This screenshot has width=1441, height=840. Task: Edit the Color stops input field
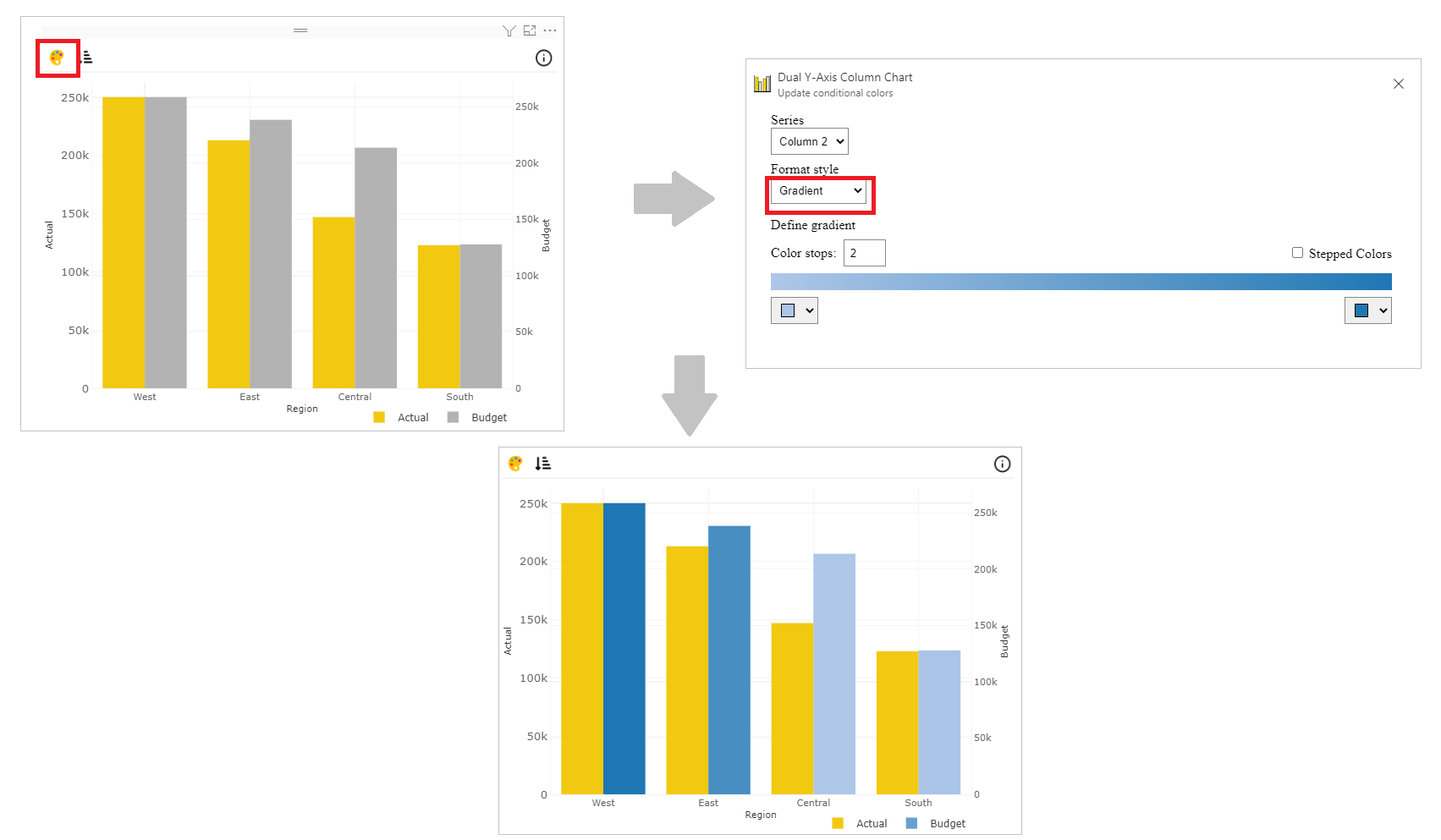pyautogui.click(x=865, y=253)
